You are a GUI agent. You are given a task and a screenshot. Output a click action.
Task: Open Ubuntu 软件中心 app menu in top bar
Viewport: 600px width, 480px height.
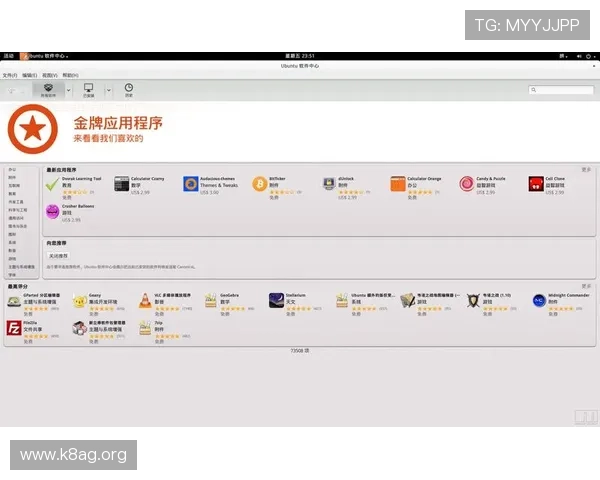44,56
